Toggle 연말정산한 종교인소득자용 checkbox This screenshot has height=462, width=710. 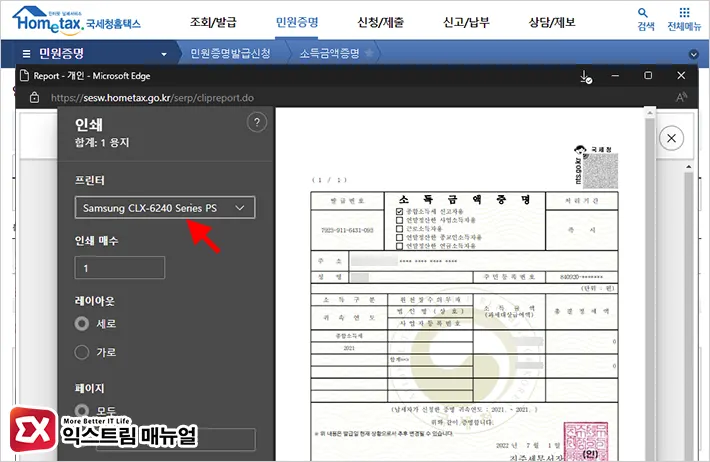pos(399,237)
